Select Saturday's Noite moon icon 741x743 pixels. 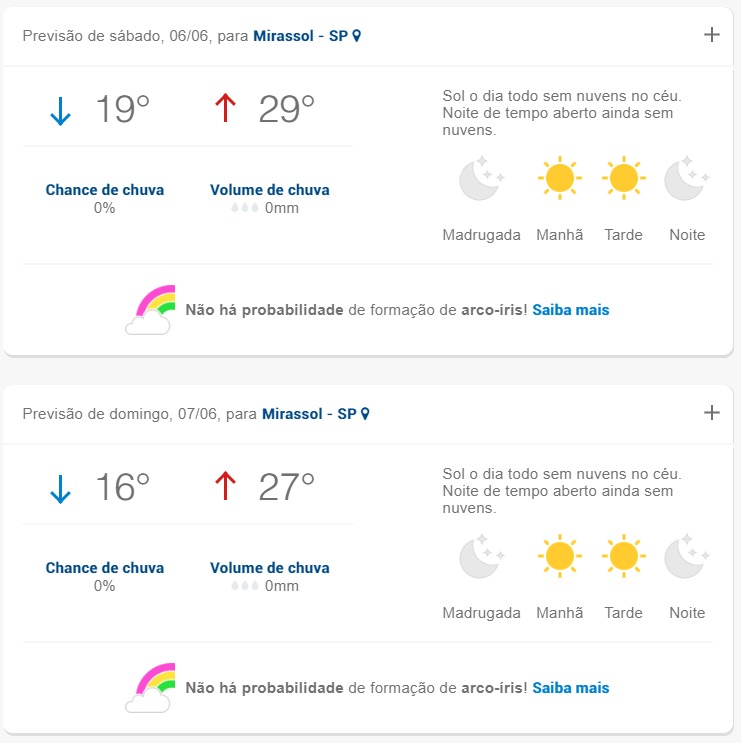coord(687,178)
